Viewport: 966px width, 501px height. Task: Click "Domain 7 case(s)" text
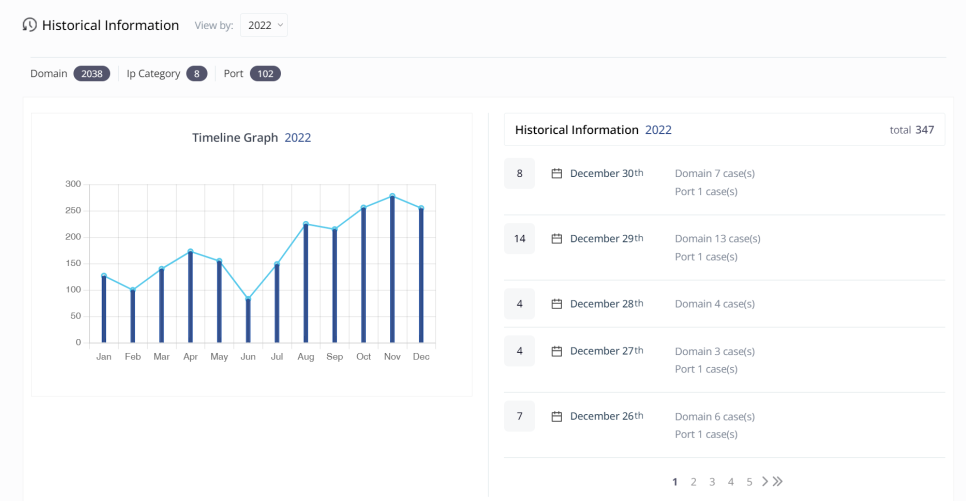pyautogui.click(x=715, y=173)
